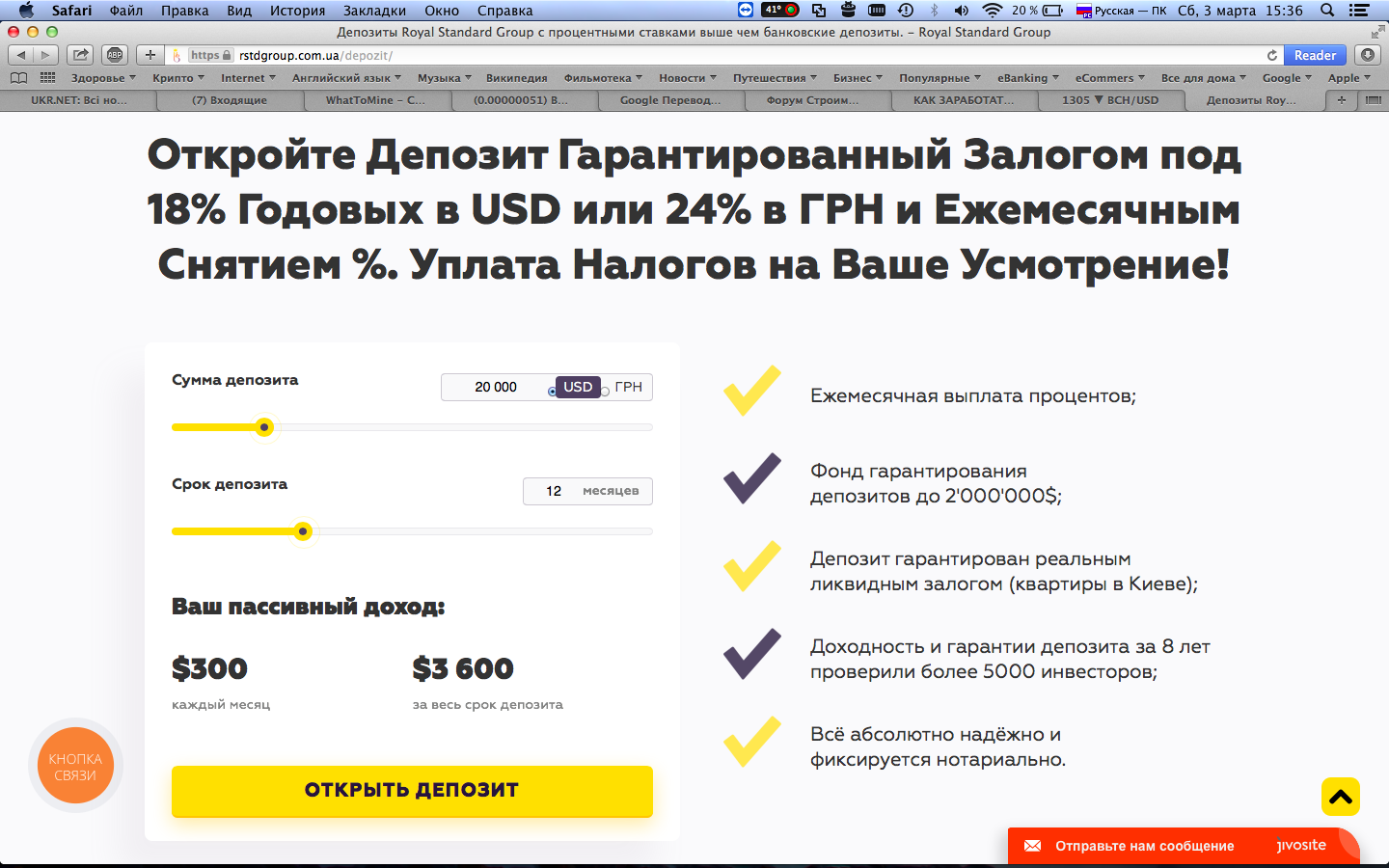Image resolution: width=1389 pixels, height=868 pixels.
Task: Click the ОТКРЫТЬ ДЕПОЗИТ button
Action: pos(412,791)
